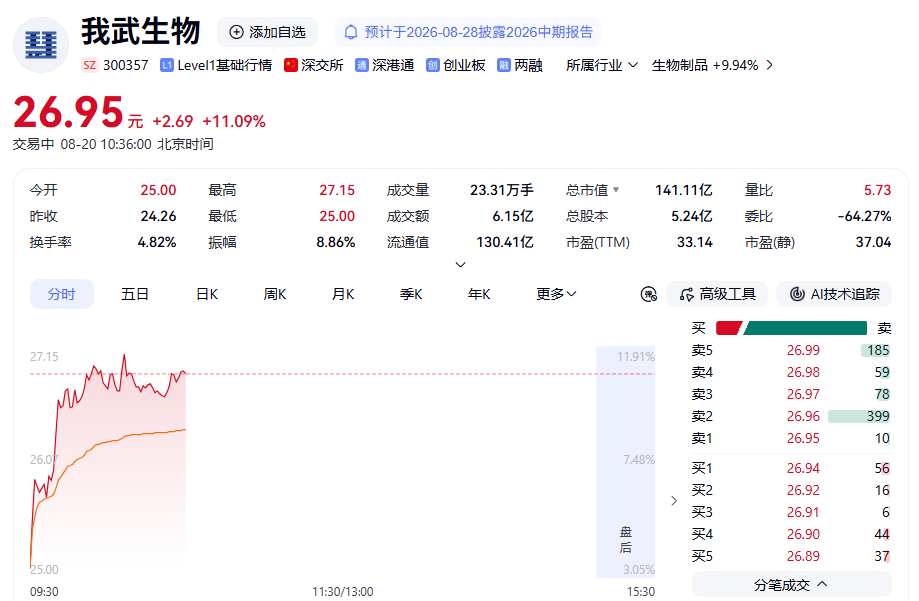Click the 我武生物 company logo
This screenshot has width=919, height=601.
click(41, 45)
